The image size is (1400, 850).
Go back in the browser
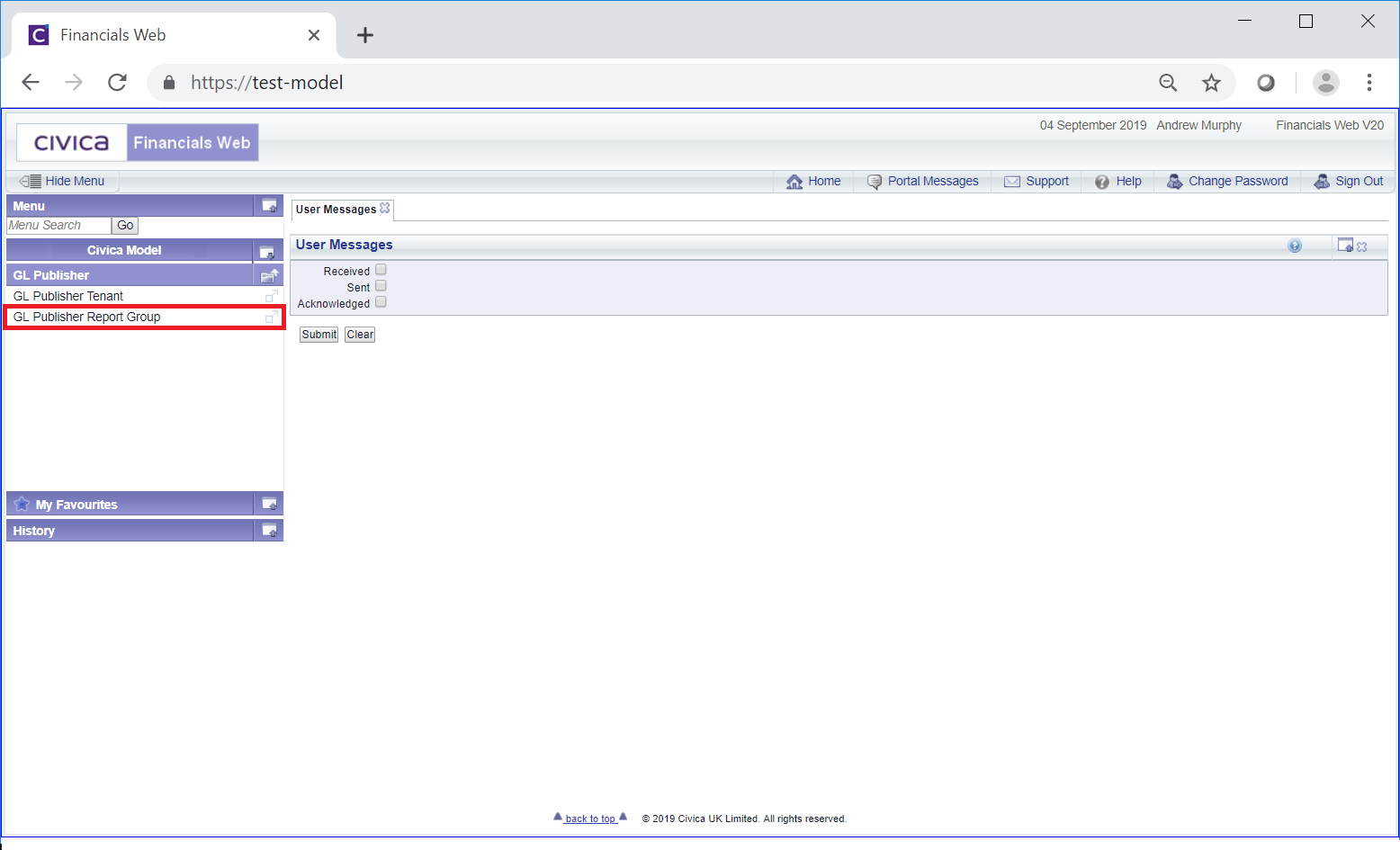pyautogui.click(x=31, y=83)
